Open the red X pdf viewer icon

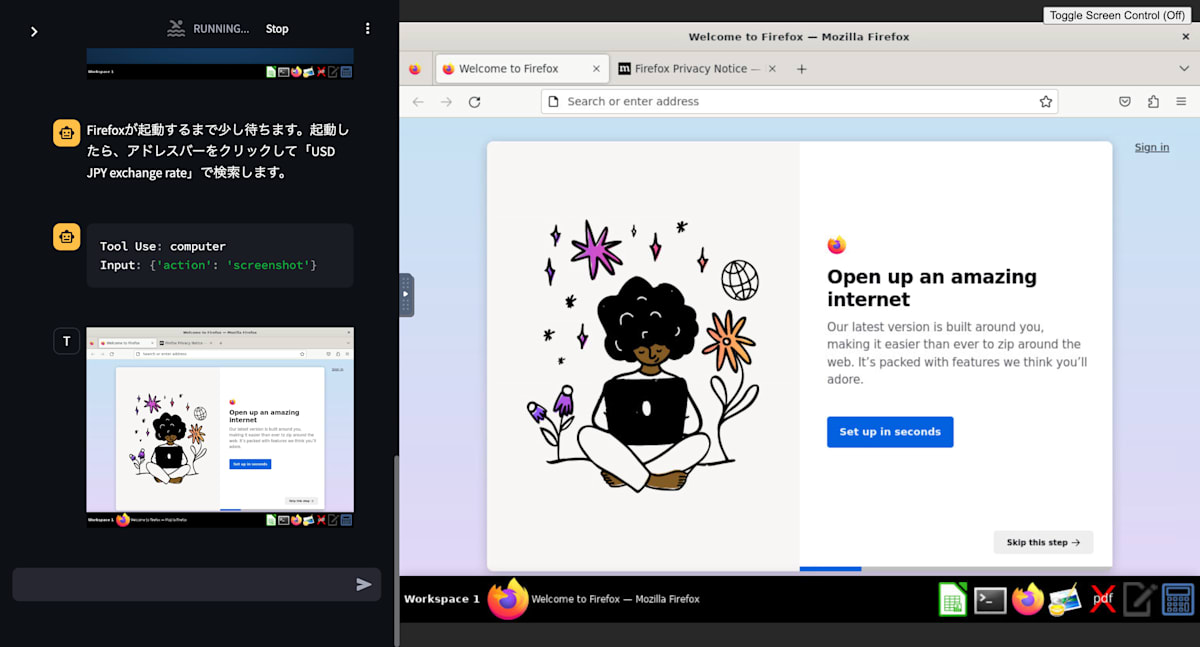point(1102,599)
